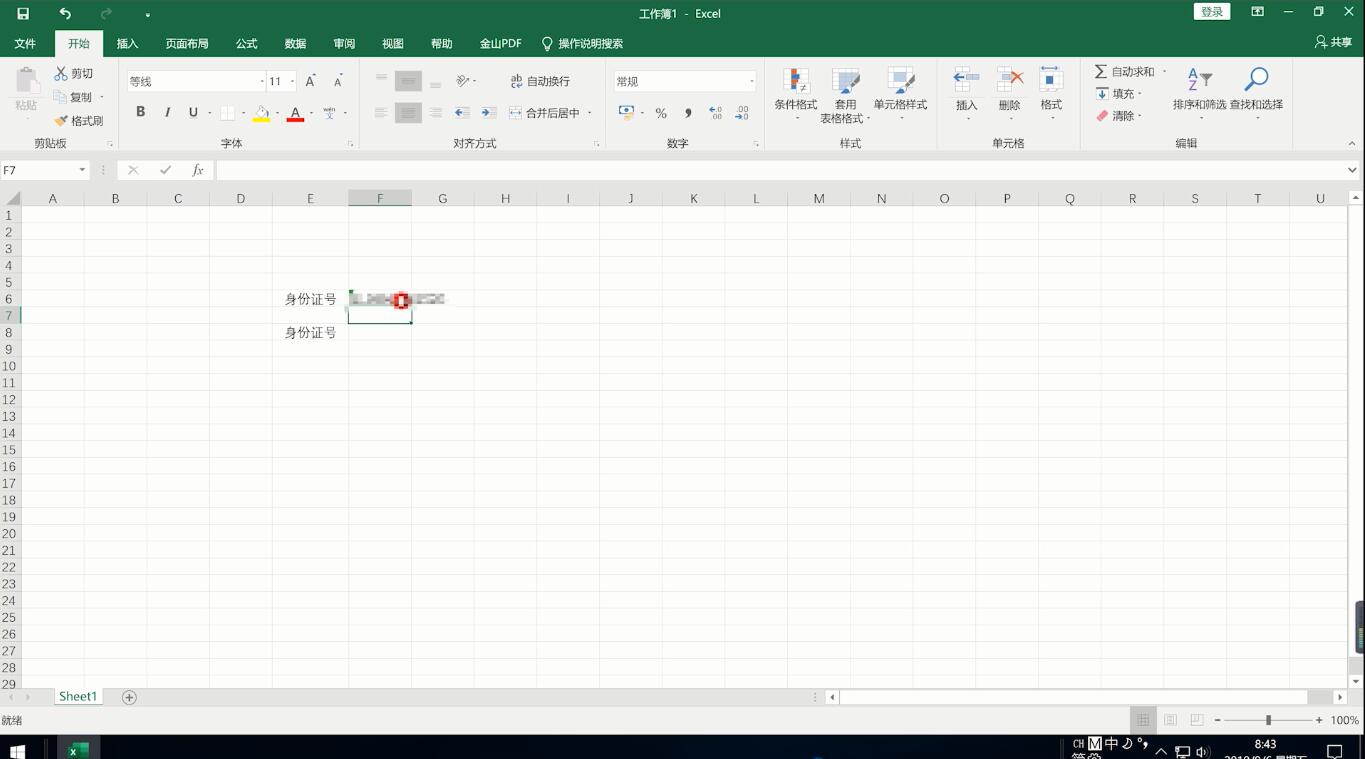Undo the last action in quick access toolbar

65,14
